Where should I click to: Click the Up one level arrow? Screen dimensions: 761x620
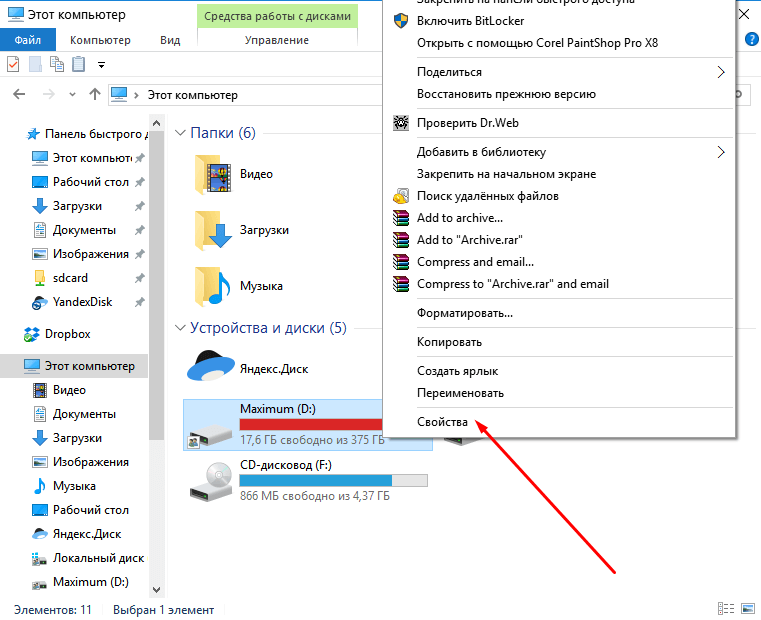[95, 94]
